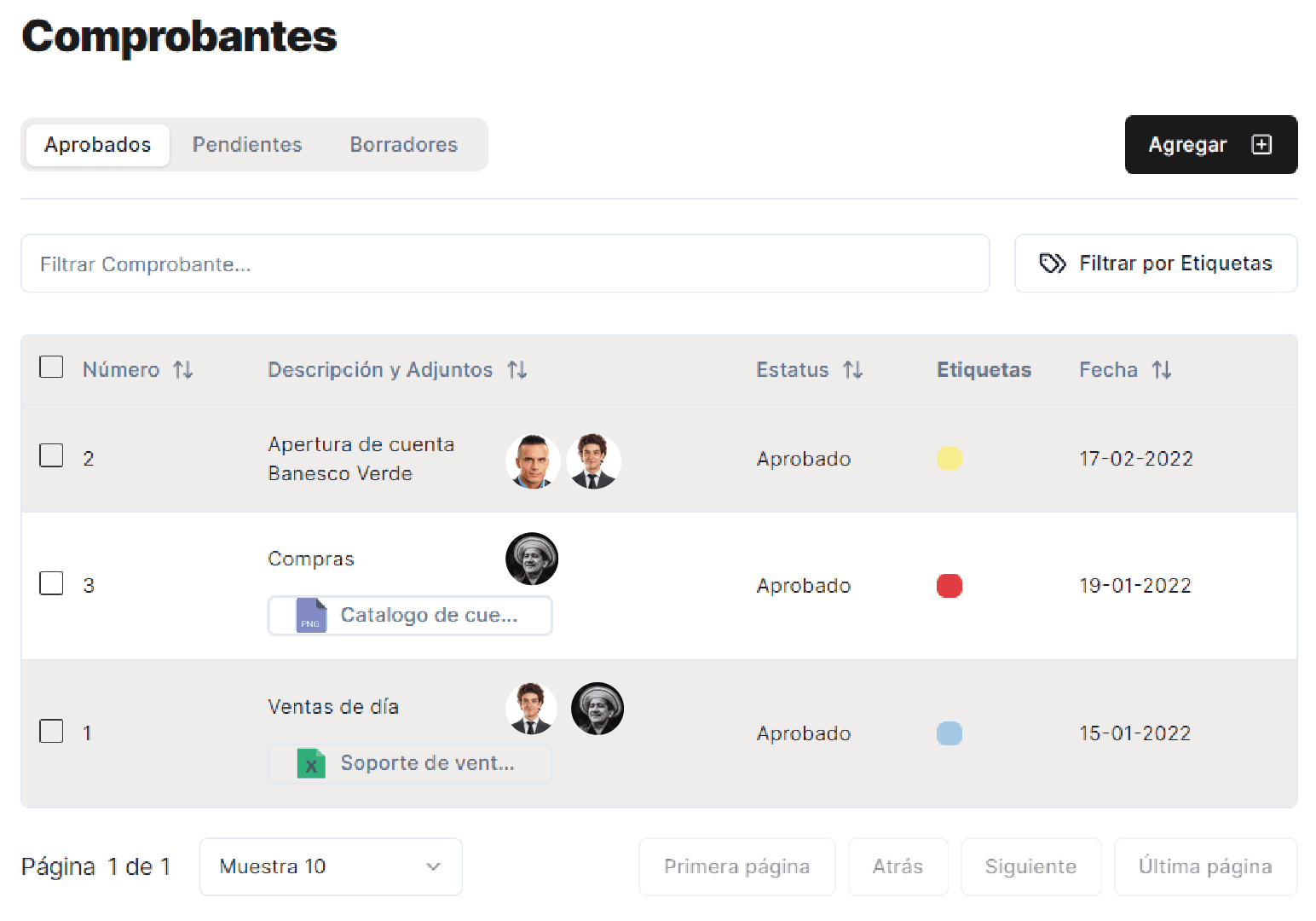The height and width of the screenshot is (921, 1316).
Task: Go to Última página button
Action: (x=1205, y=866)
